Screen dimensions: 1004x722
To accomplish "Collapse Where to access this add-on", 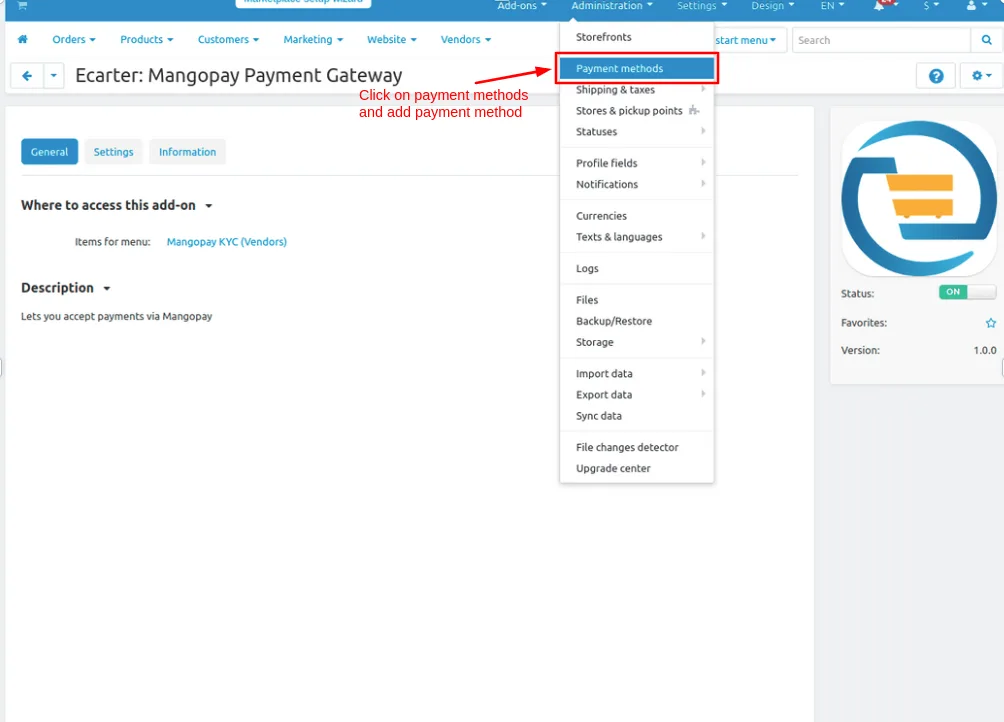I will 117,205.
